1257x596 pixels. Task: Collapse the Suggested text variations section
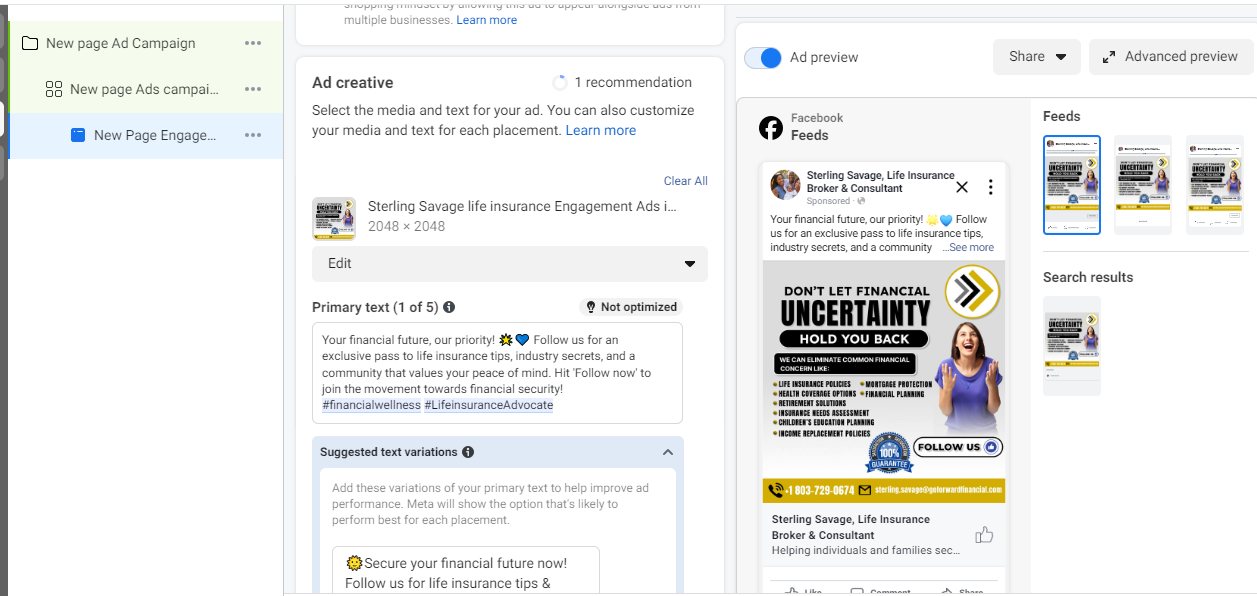click(x=668, y=452)
